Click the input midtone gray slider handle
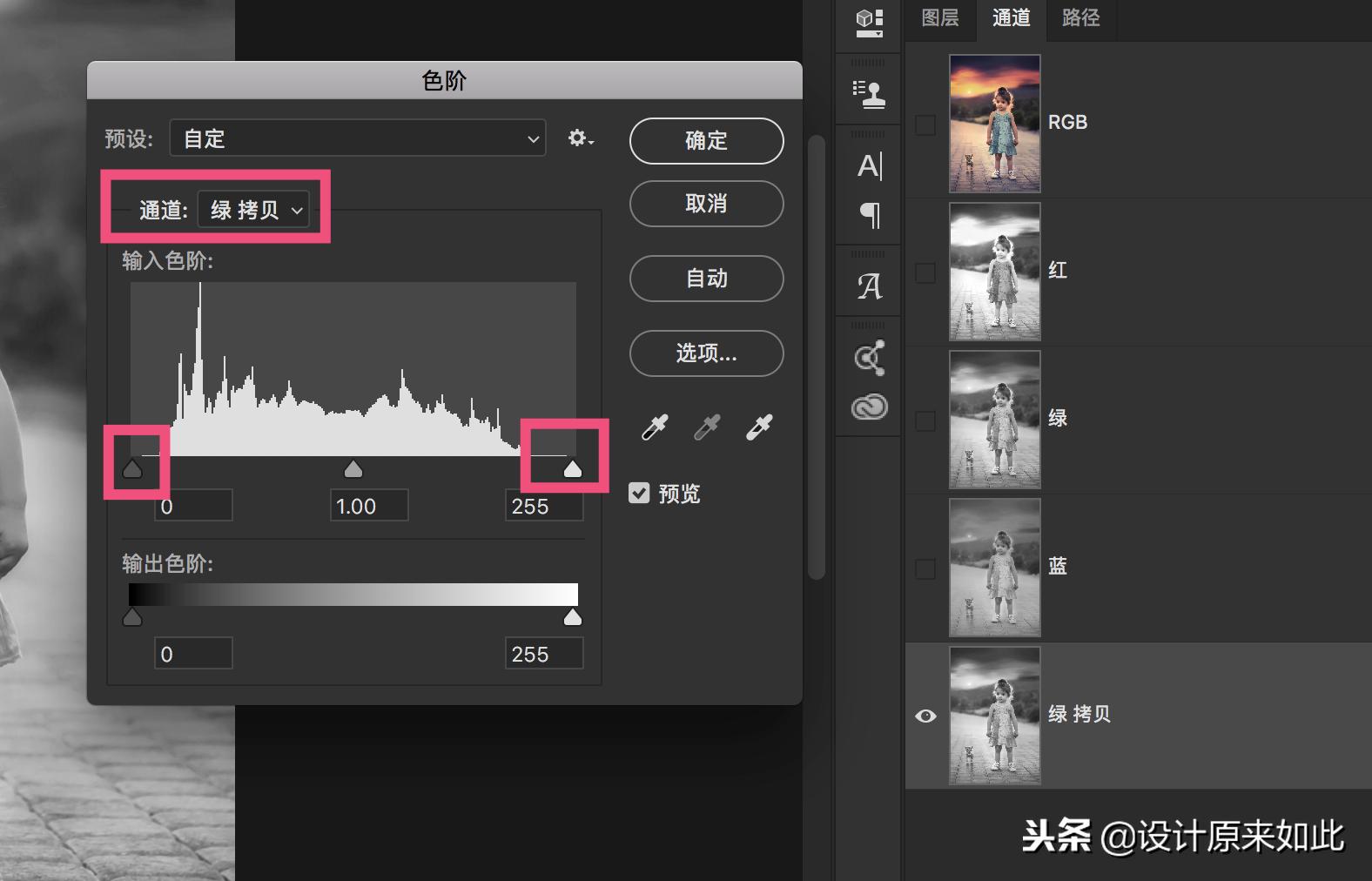 [353, 469]
